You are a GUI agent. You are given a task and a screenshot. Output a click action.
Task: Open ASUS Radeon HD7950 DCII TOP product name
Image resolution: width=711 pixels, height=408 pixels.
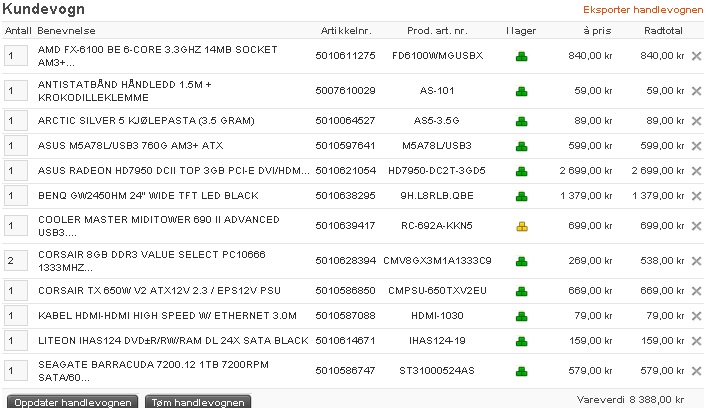(174, 170)
